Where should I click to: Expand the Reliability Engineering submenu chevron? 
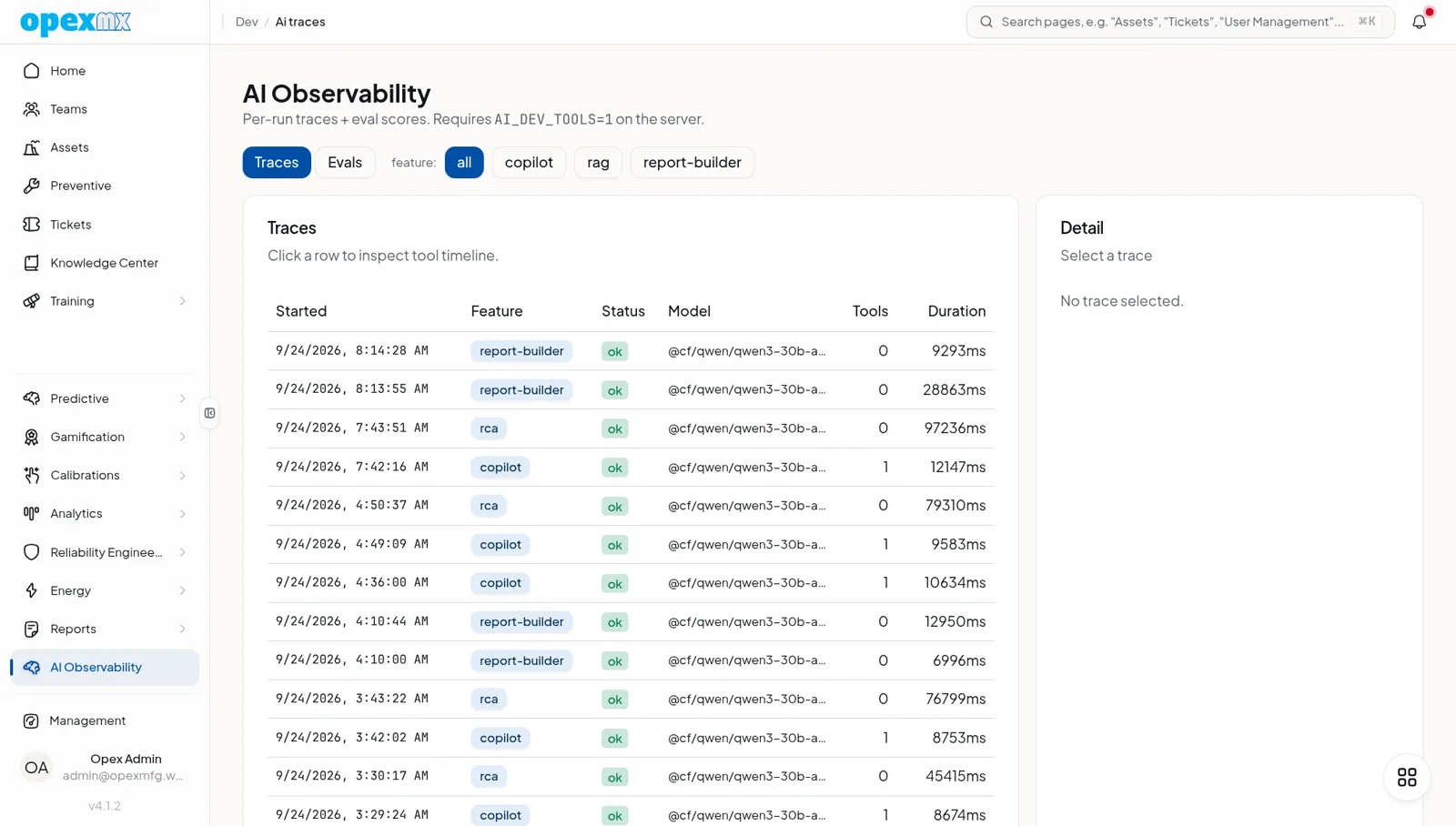point(182,552)
